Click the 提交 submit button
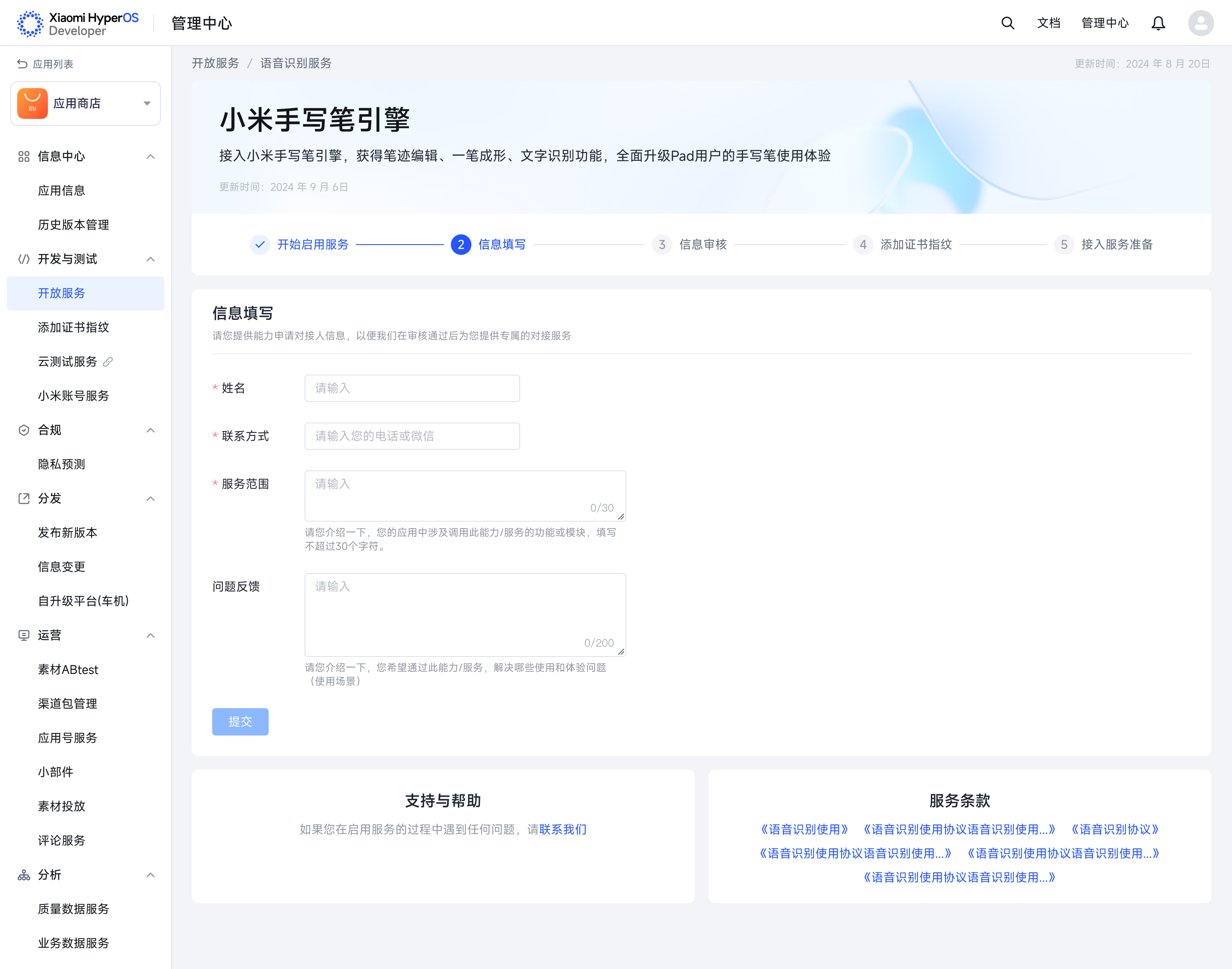1232x969 pixels. click(240, 722)
